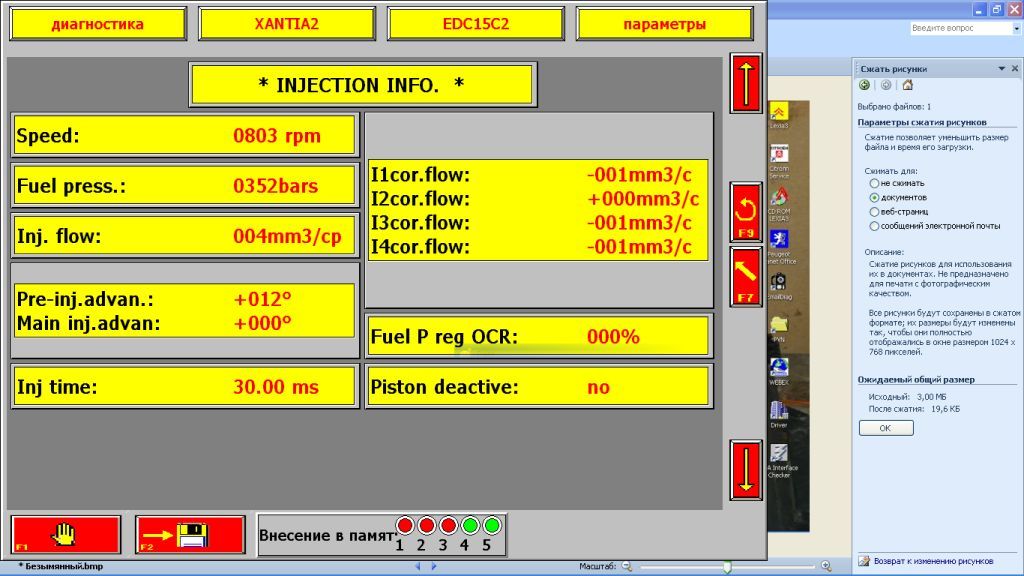Click the forward arrow in the task pane
This screenshot has width=1024, height=576.
(886, 85)
